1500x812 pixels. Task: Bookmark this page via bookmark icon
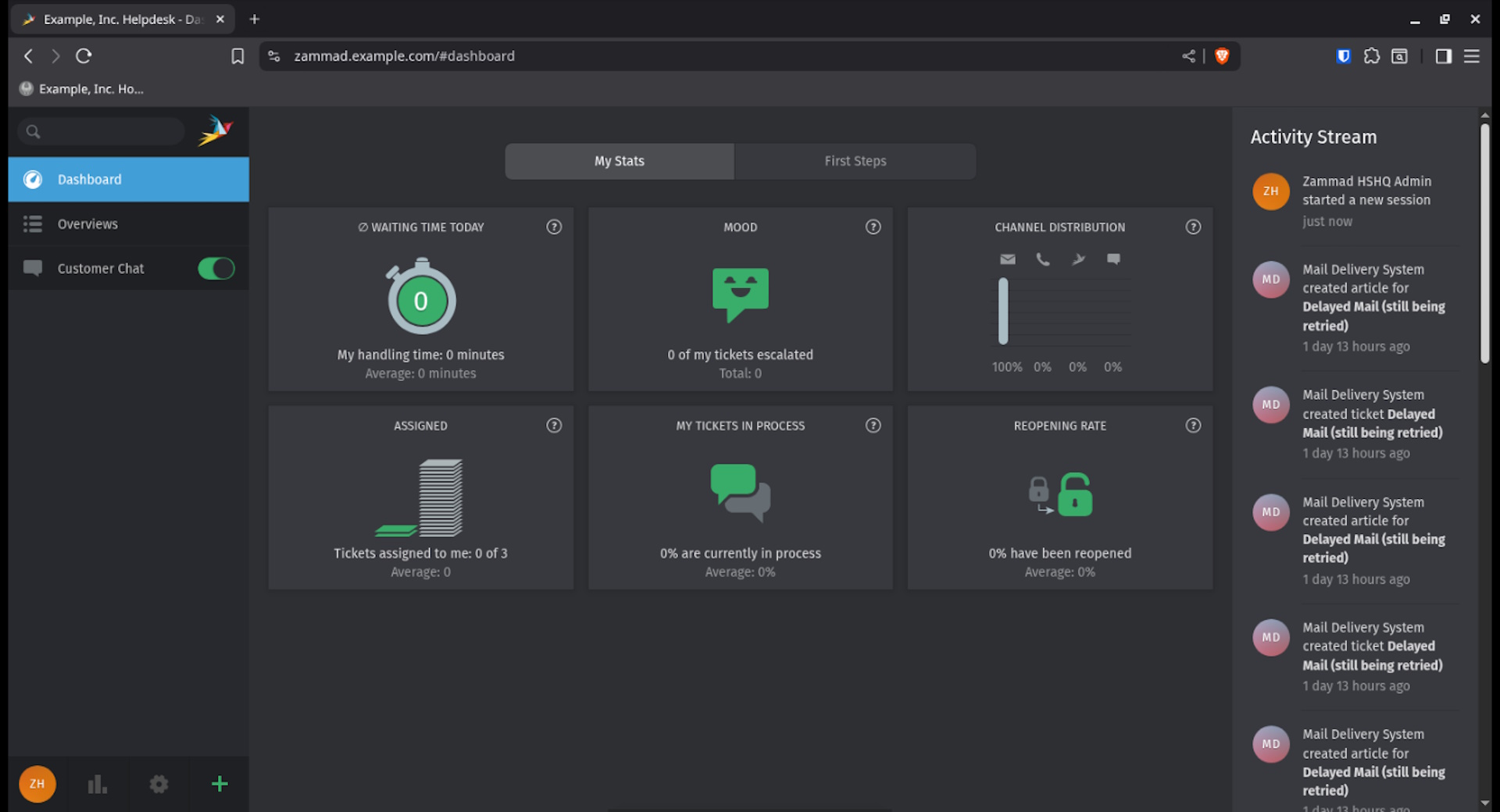point(237,56)
